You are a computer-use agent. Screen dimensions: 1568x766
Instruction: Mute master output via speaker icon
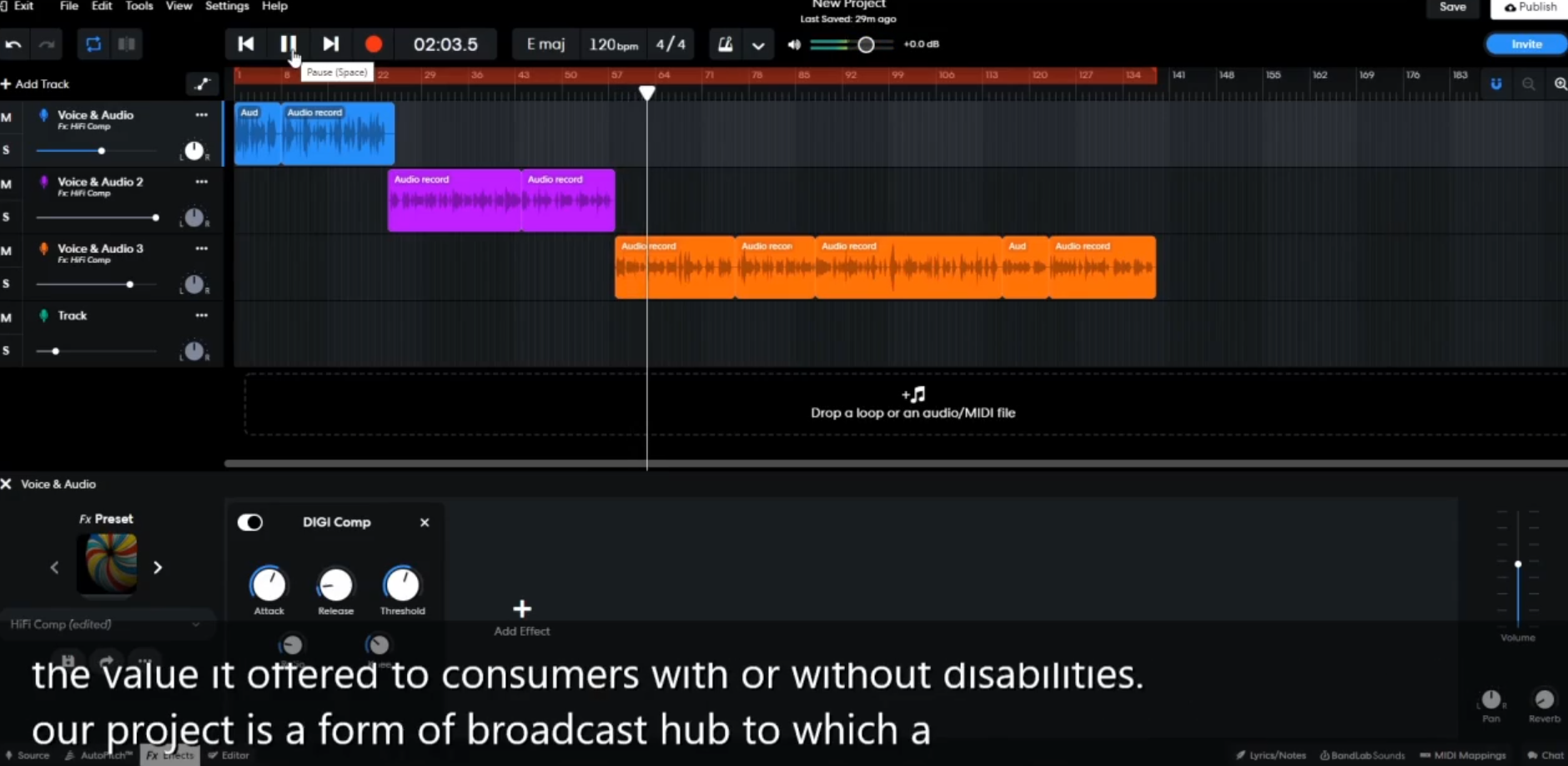pos(794,44)
